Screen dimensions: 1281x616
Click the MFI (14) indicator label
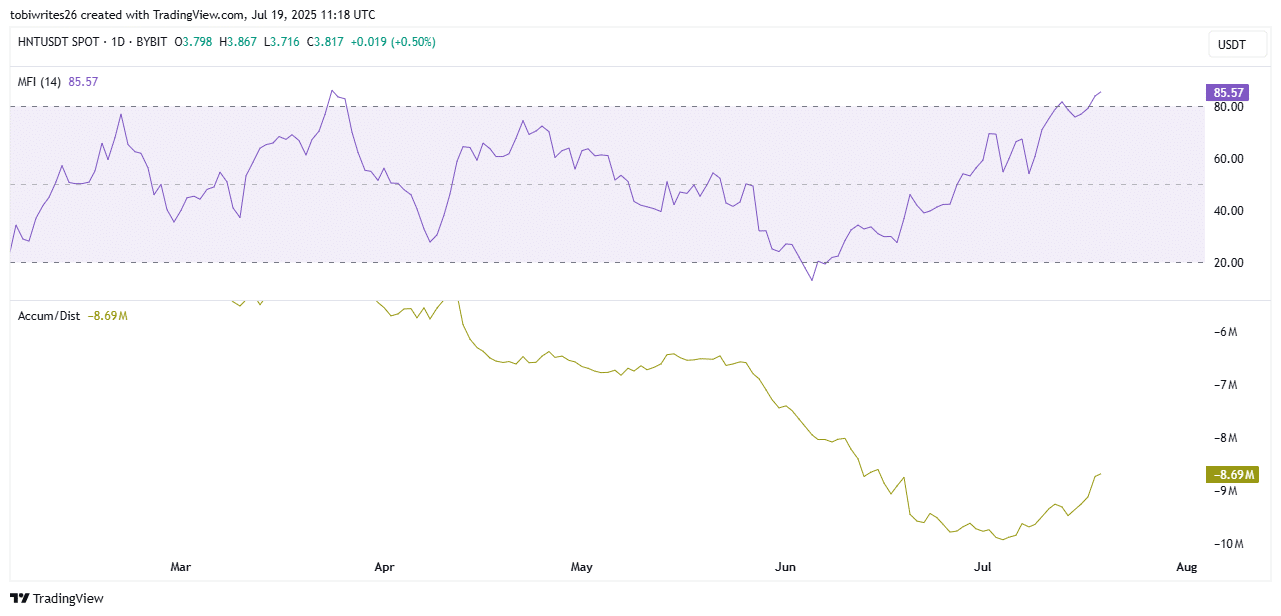pyautogui.click(x=40, y=81)
